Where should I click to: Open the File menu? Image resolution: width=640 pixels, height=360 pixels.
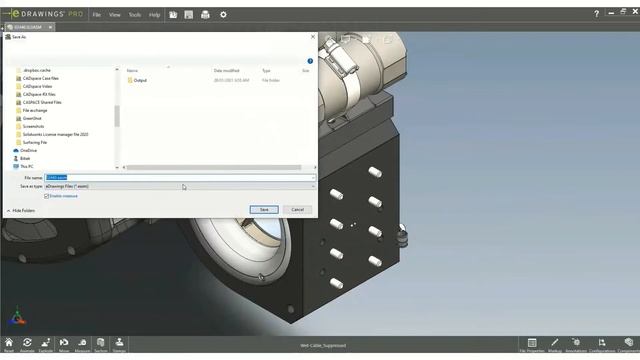tap(97, 15)
